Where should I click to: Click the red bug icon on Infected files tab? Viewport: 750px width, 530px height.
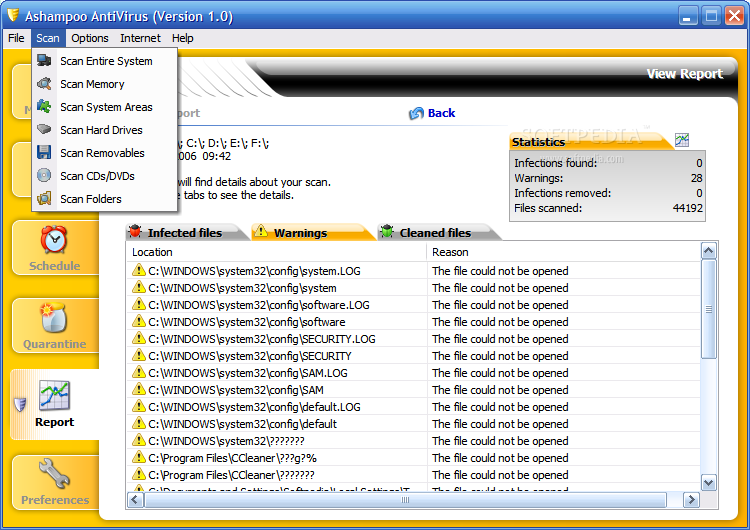pyautogui.click(x=135, y=232)
